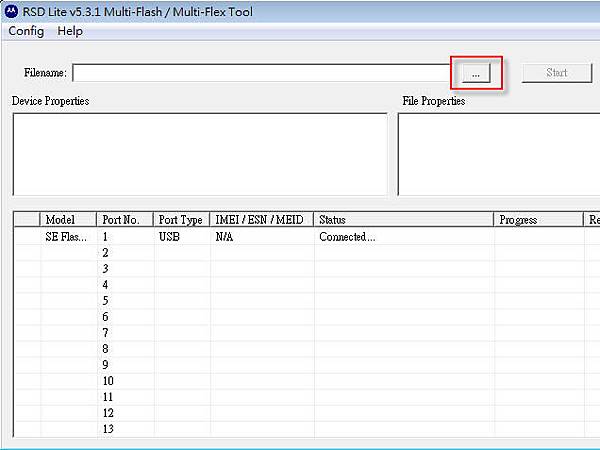
Task: Click the Progress column header
Action: 538,220
